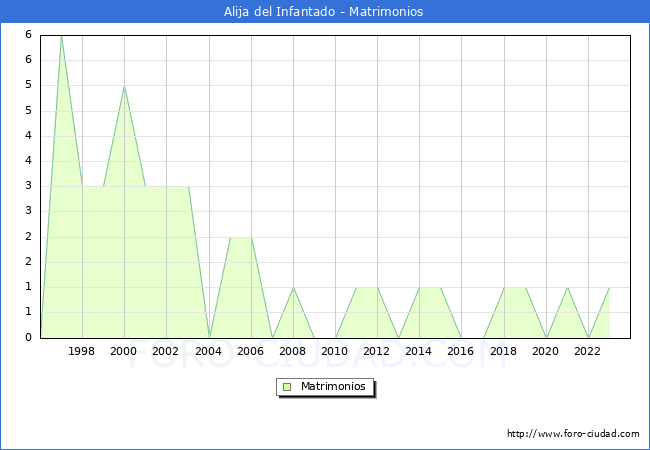Click the 2006 x-axis label
The height and width of the screenshot is (450, 650).
[x=250, y=351]
